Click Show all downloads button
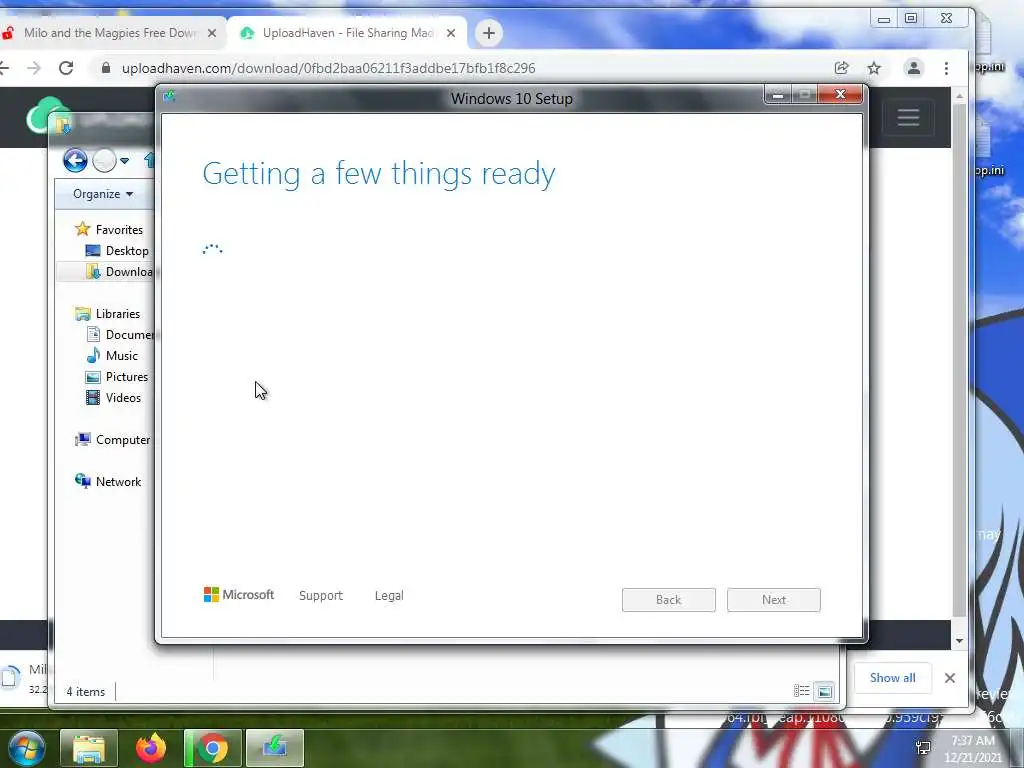1024x768 pixels. tap(892, 678)
